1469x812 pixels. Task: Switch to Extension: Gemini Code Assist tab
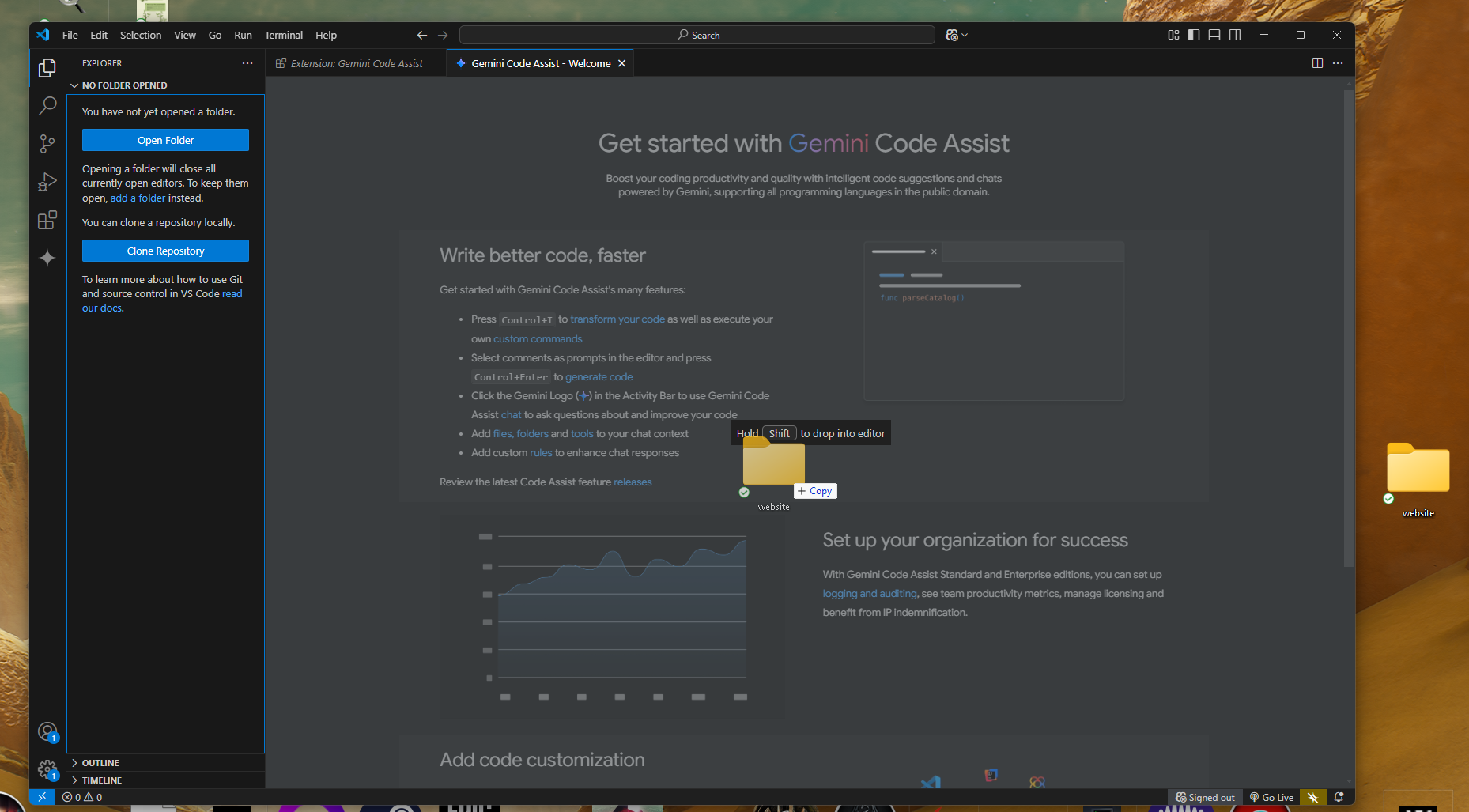click(356, 63)
